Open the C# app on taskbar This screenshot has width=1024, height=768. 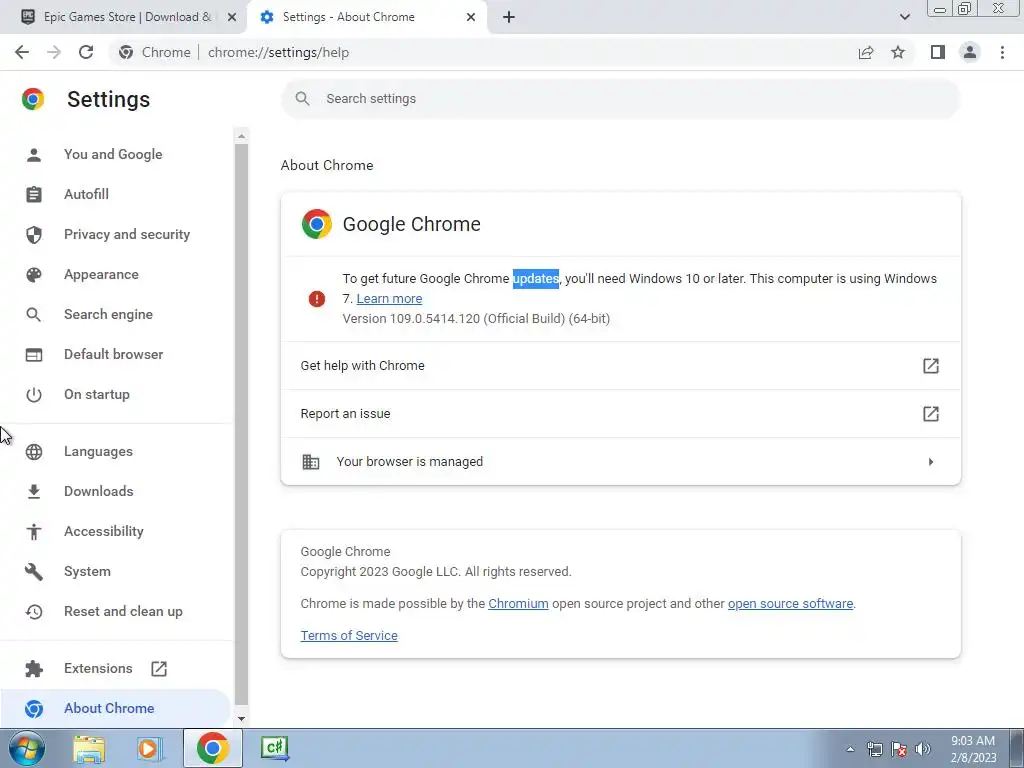(275, 748)
